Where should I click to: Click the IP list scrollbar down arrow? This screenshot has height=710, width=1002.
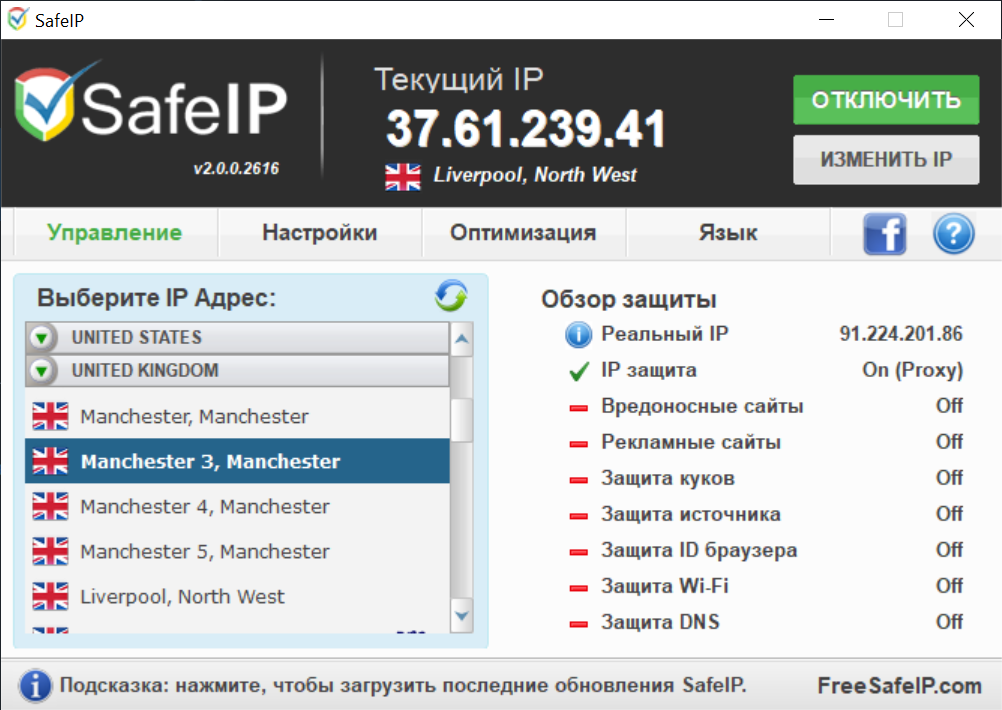(x=461, y=615)
